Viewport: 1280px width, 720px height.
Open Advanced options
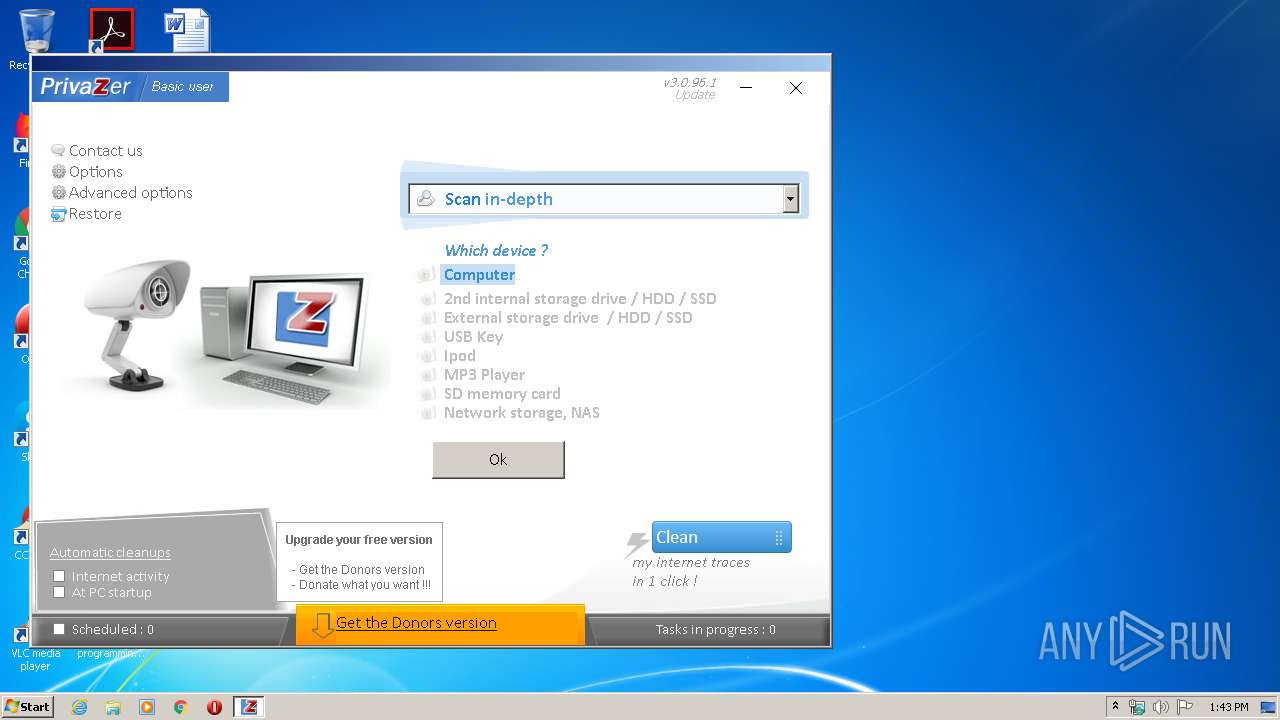pyautogui.click(x=130, y=193)
